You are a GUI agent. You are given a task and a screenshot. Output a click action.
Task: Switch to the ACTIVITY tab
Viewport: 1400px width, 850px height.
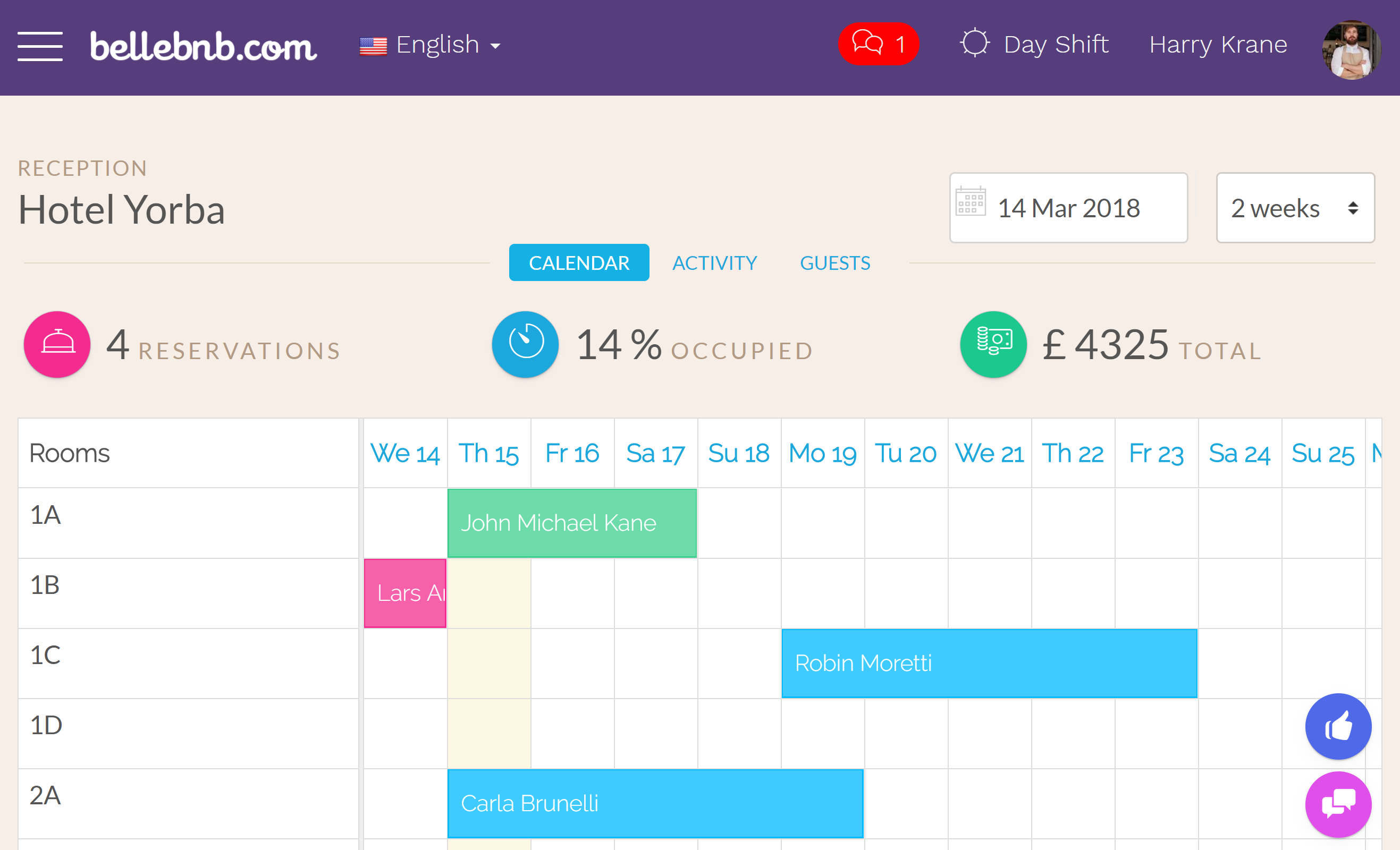coord(715,262)
